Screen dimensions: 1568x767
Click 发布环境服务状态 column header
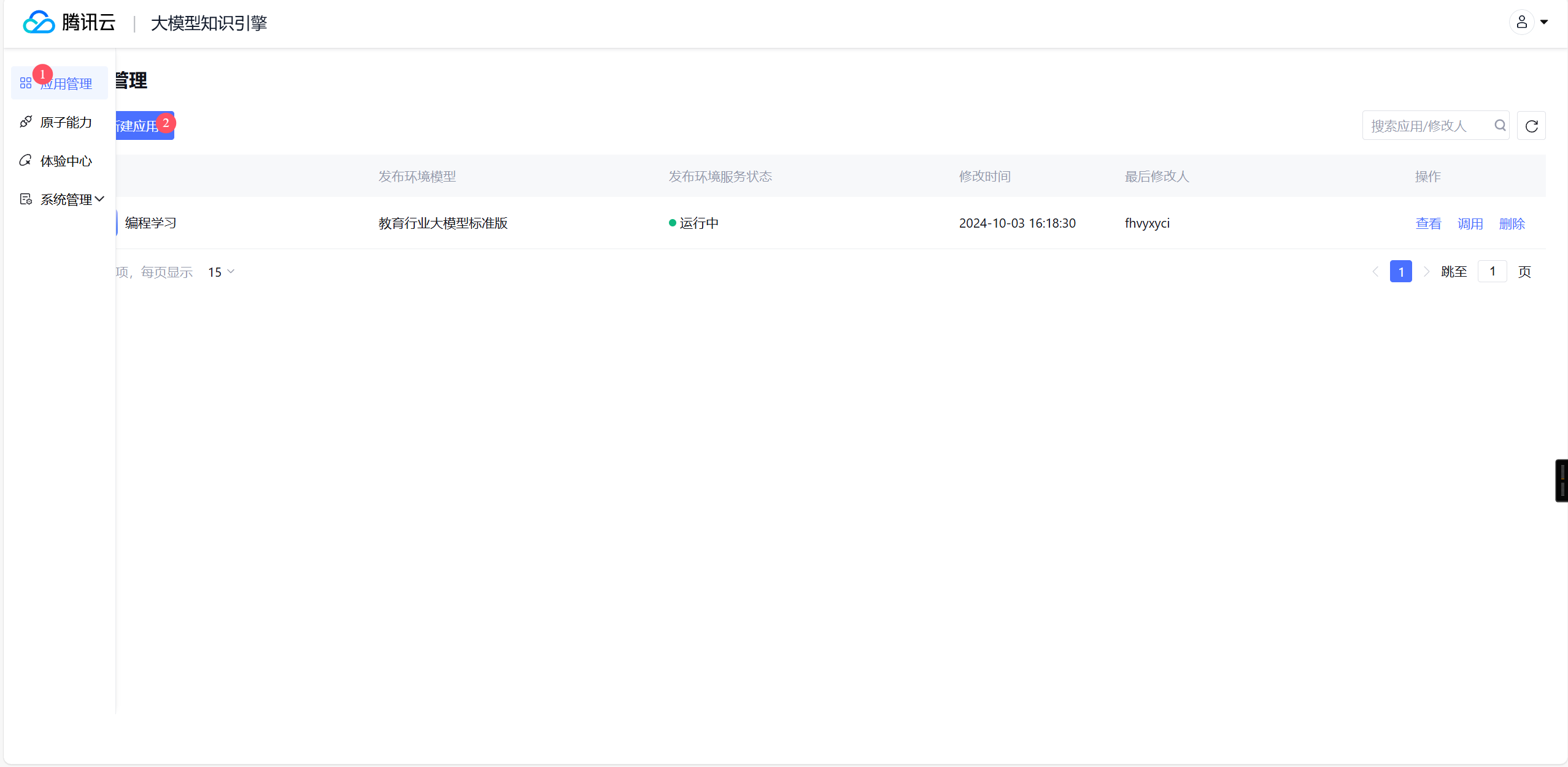click(x=720, y=176)
